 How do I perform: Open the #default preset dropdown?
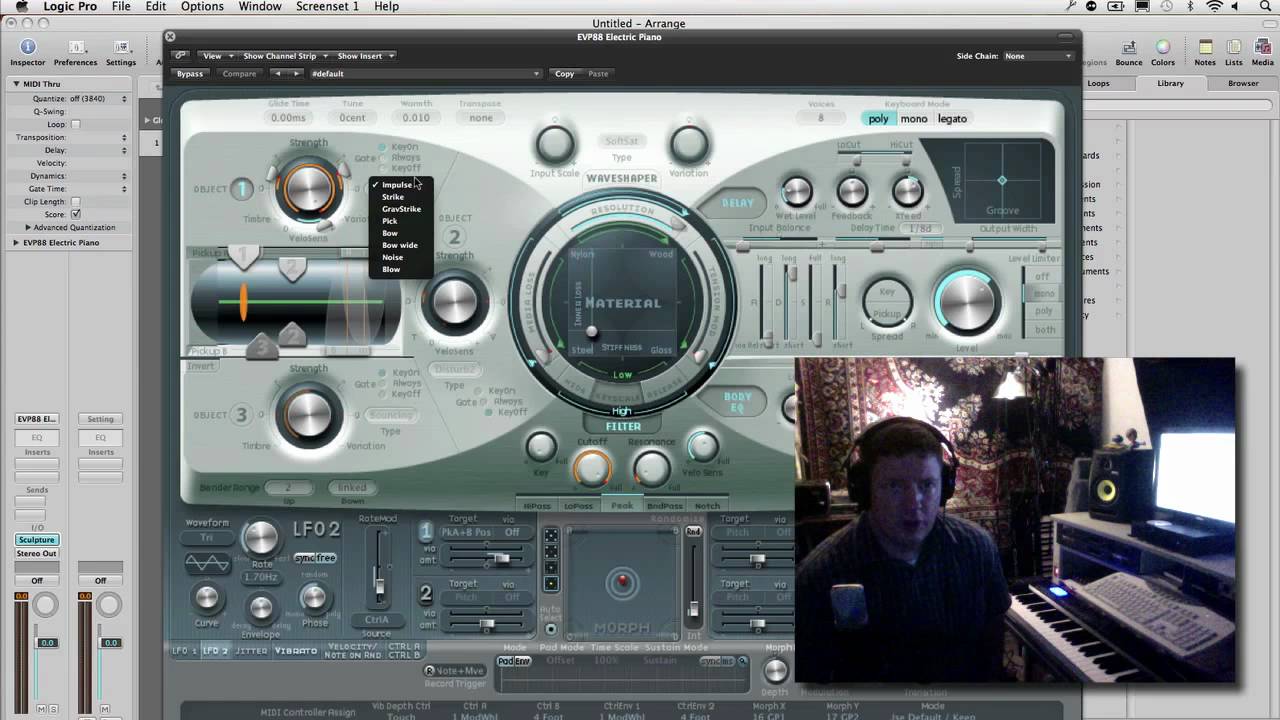tap(424, 73)
